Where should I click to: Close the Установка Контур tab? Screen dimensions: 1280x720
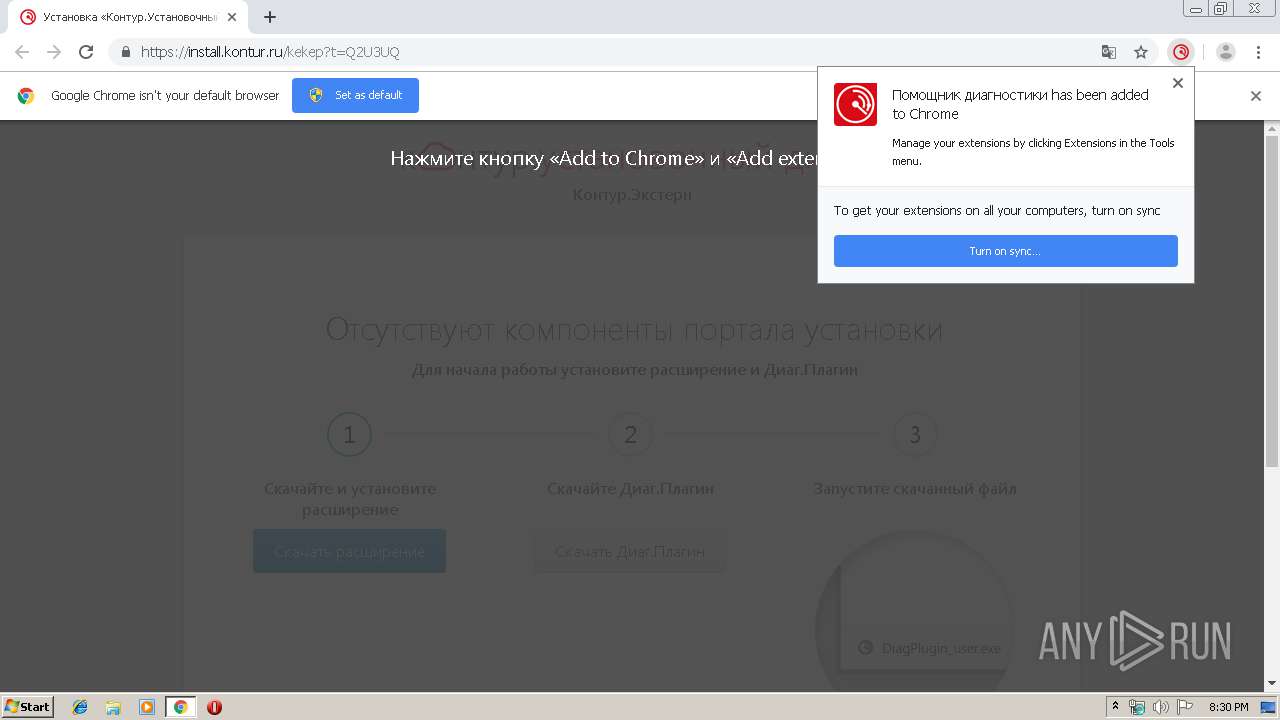tap(232, 17)
